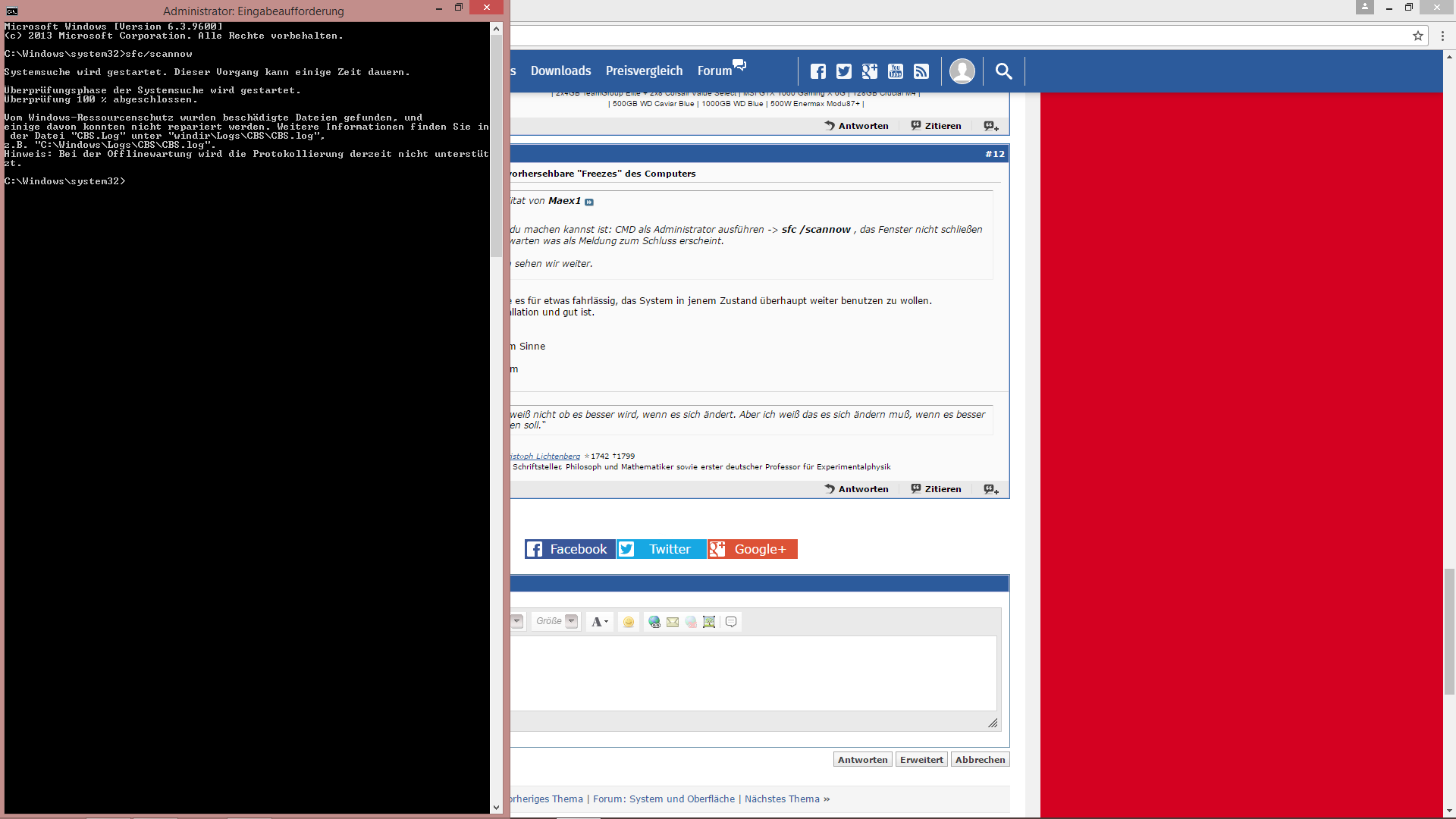The width and height of the screenshot is (1456, 819).
Task: Click Zitieren on post #12
Action: [x=936, y=489]
